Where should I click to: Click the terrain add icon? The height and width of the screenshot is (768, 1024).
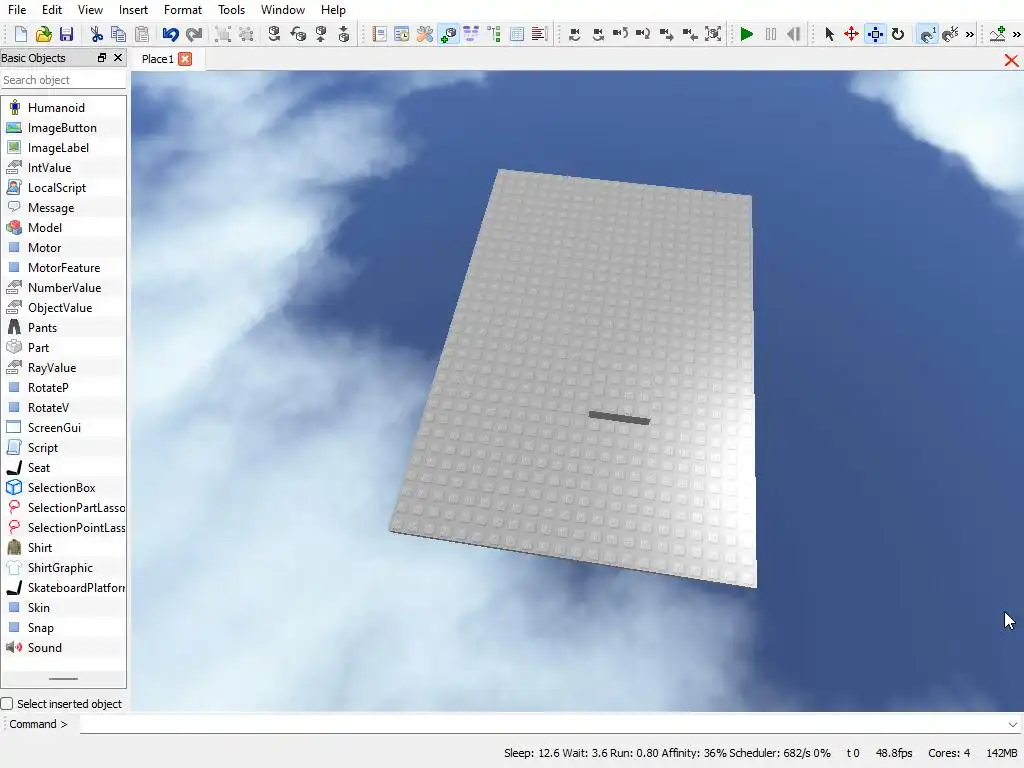coord(997,34)
